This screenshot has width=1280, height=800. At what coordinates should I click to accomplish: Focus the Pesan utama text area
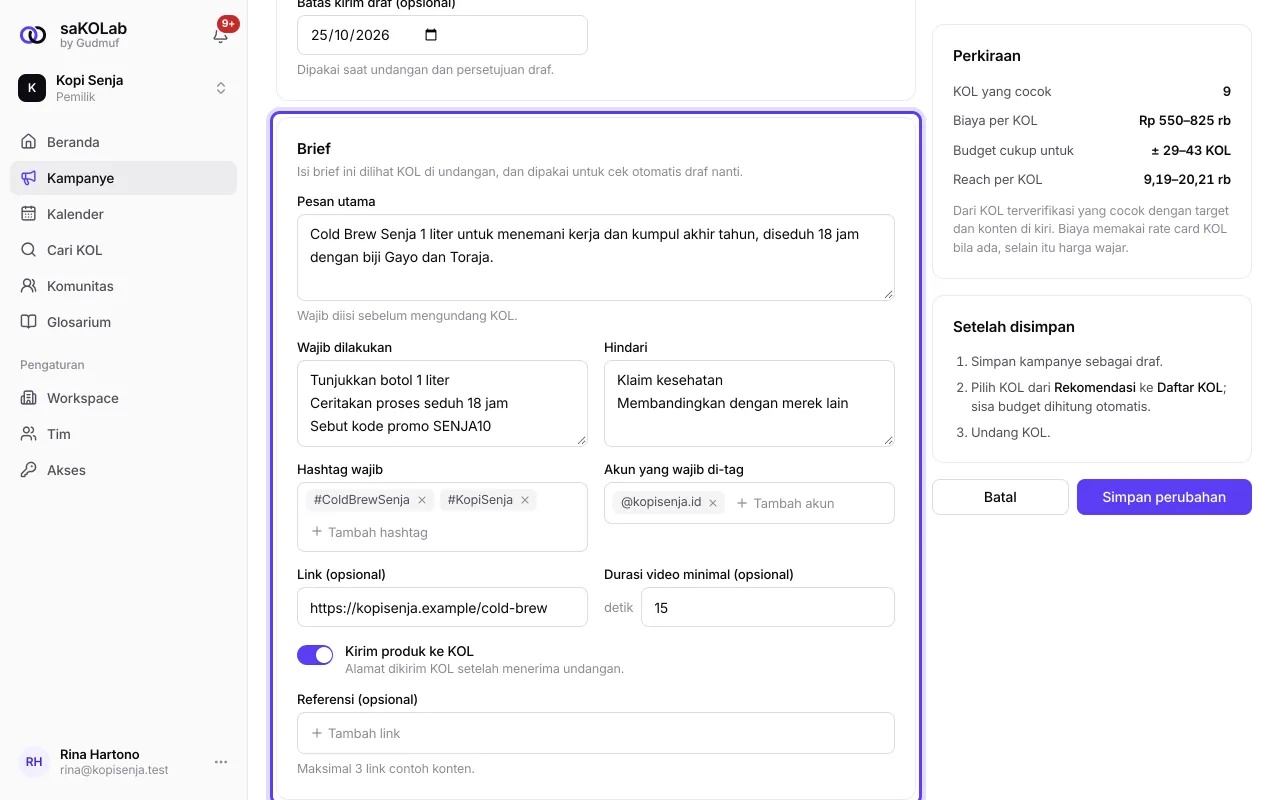pos(596,257)
